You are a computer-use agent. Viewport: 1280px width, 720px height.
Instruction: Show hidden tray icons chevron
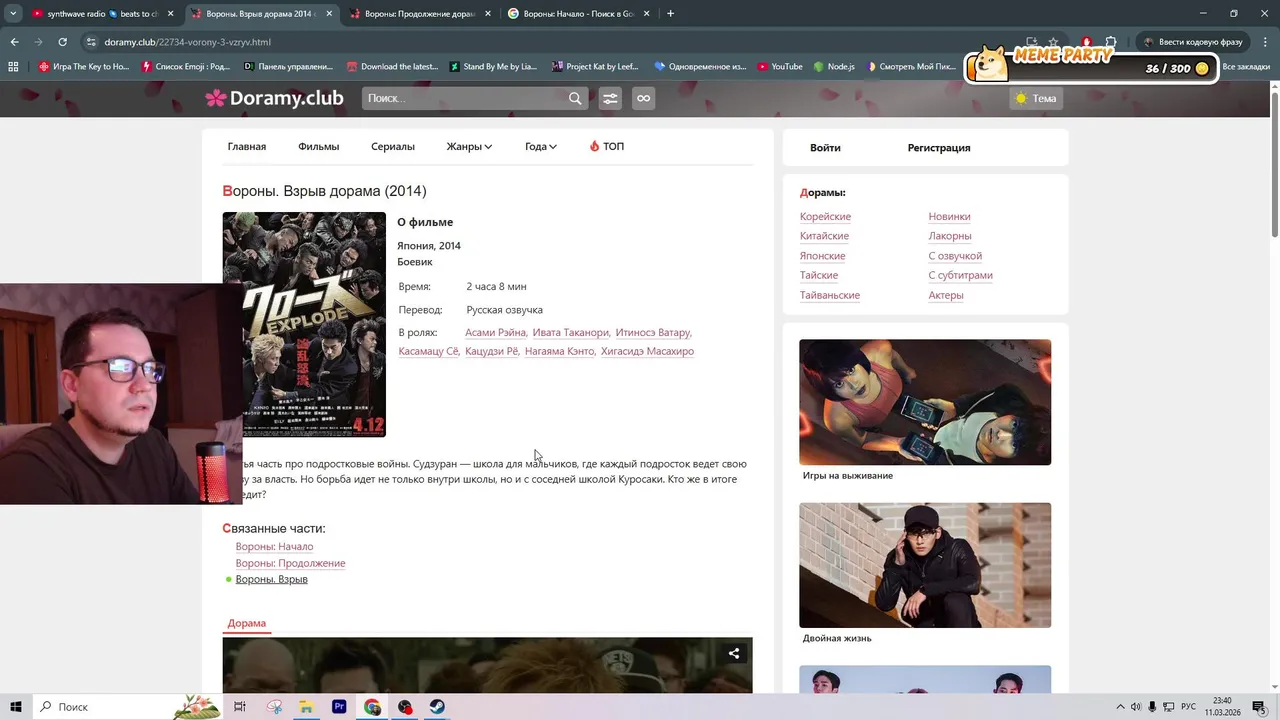pos(1120,707)
